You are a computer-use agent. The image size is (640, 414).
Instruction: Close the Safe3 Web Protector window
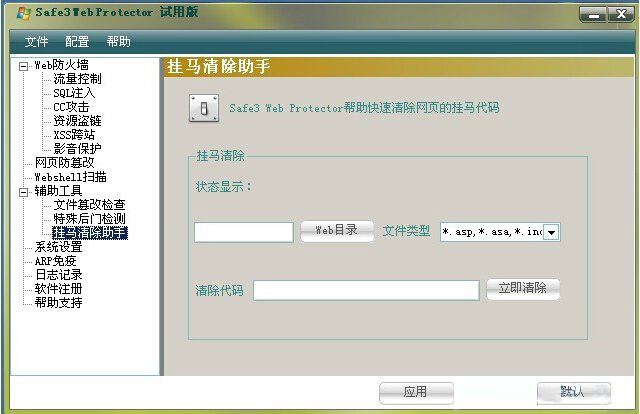click(x=621, y=15)
